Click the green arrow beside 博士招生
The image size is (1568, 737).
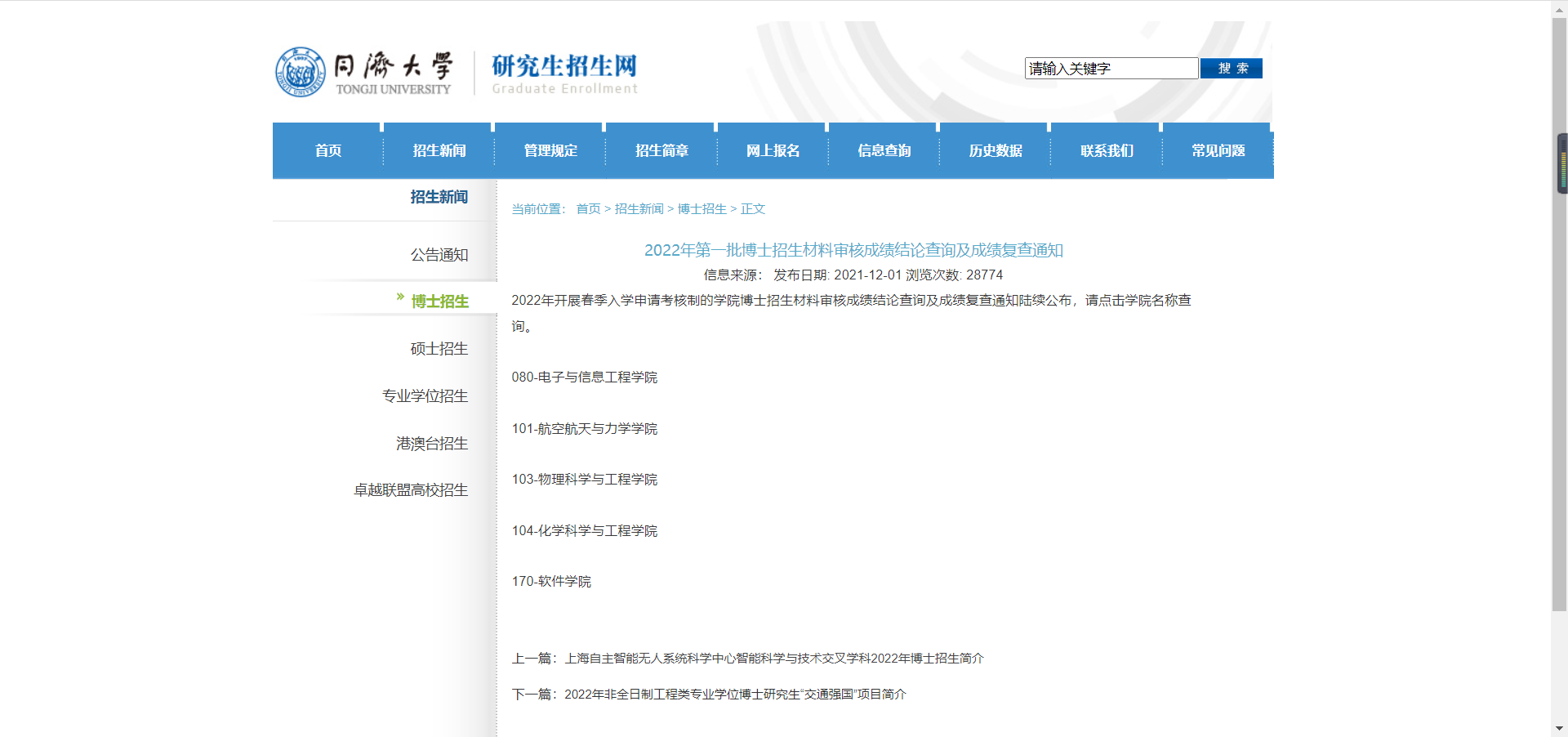[x=400, y=297]
